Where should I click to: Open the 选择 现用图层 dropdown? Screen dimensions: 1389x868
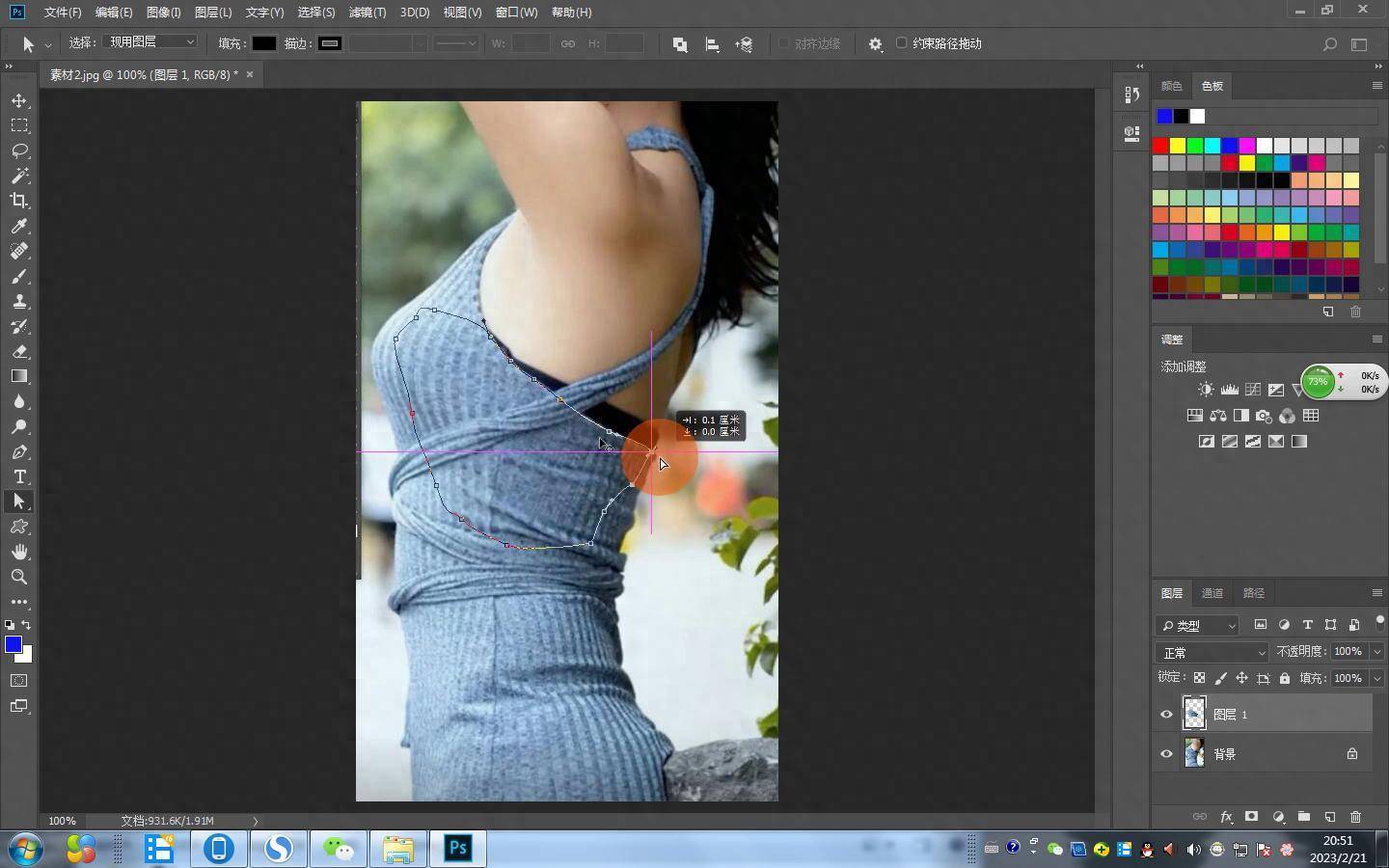coord(151,42)
